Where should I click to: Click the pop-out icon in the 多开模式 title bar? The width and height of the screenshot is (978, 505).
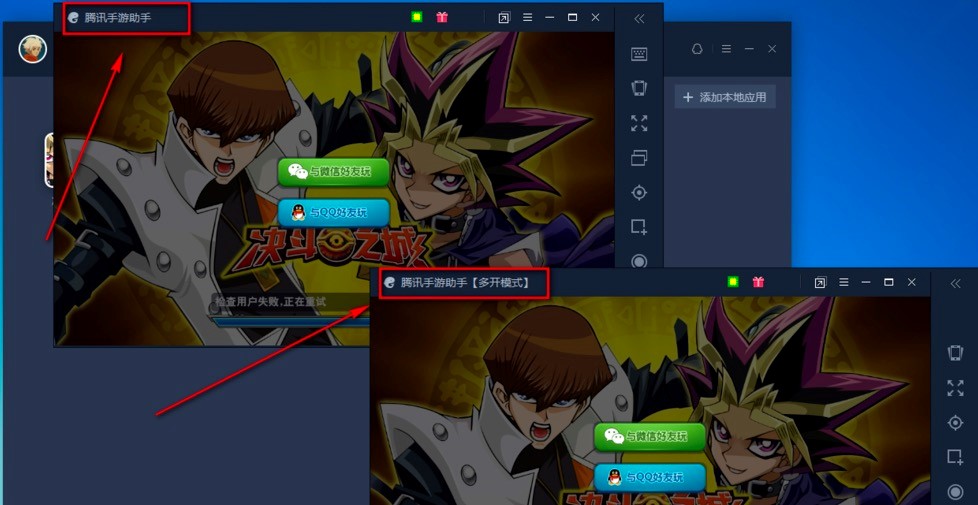[x=820, y=282]
